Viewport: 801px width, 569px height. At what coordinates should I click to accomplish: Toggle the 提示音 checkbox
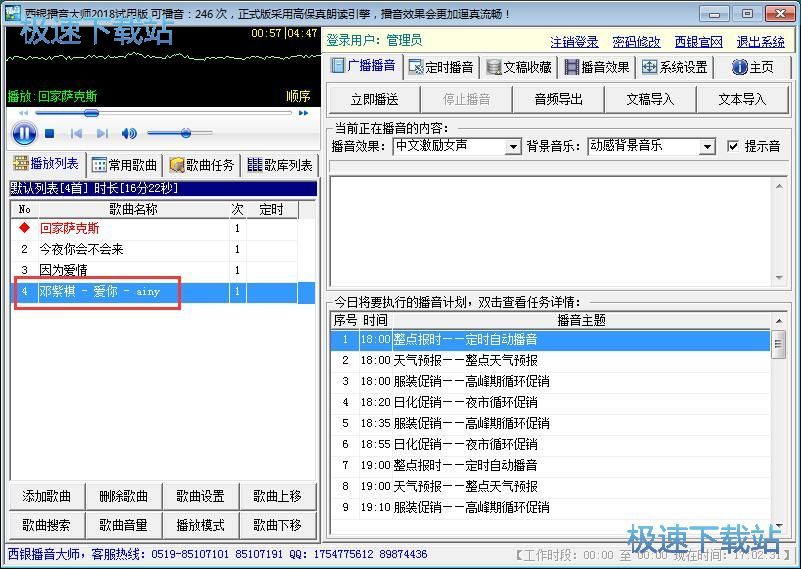(733, 146)
